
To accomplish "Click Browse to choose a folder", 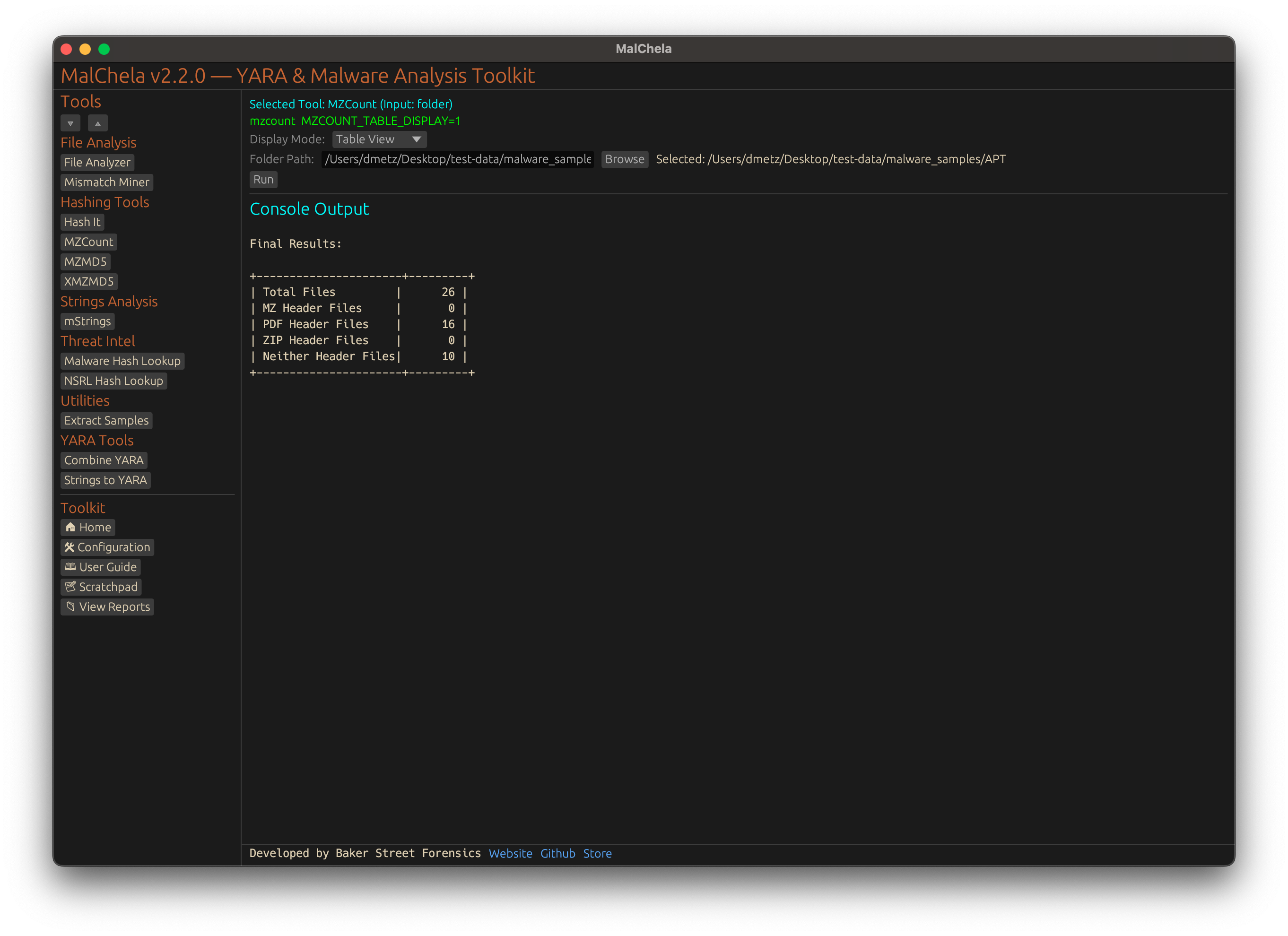I will 624,159.
